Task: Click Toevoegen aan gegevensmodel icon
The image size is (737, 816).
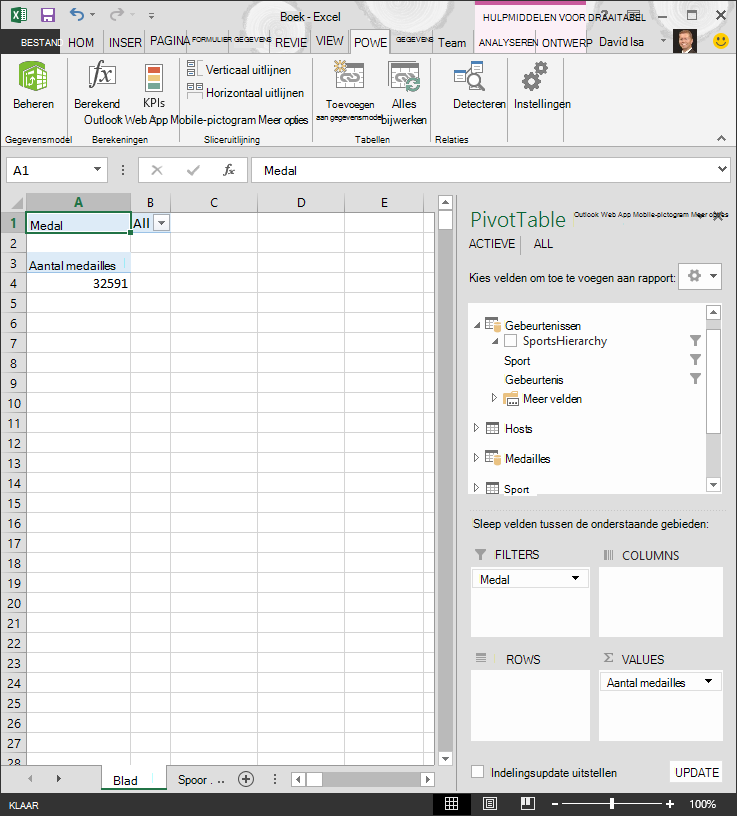Action: pos(350,75)
